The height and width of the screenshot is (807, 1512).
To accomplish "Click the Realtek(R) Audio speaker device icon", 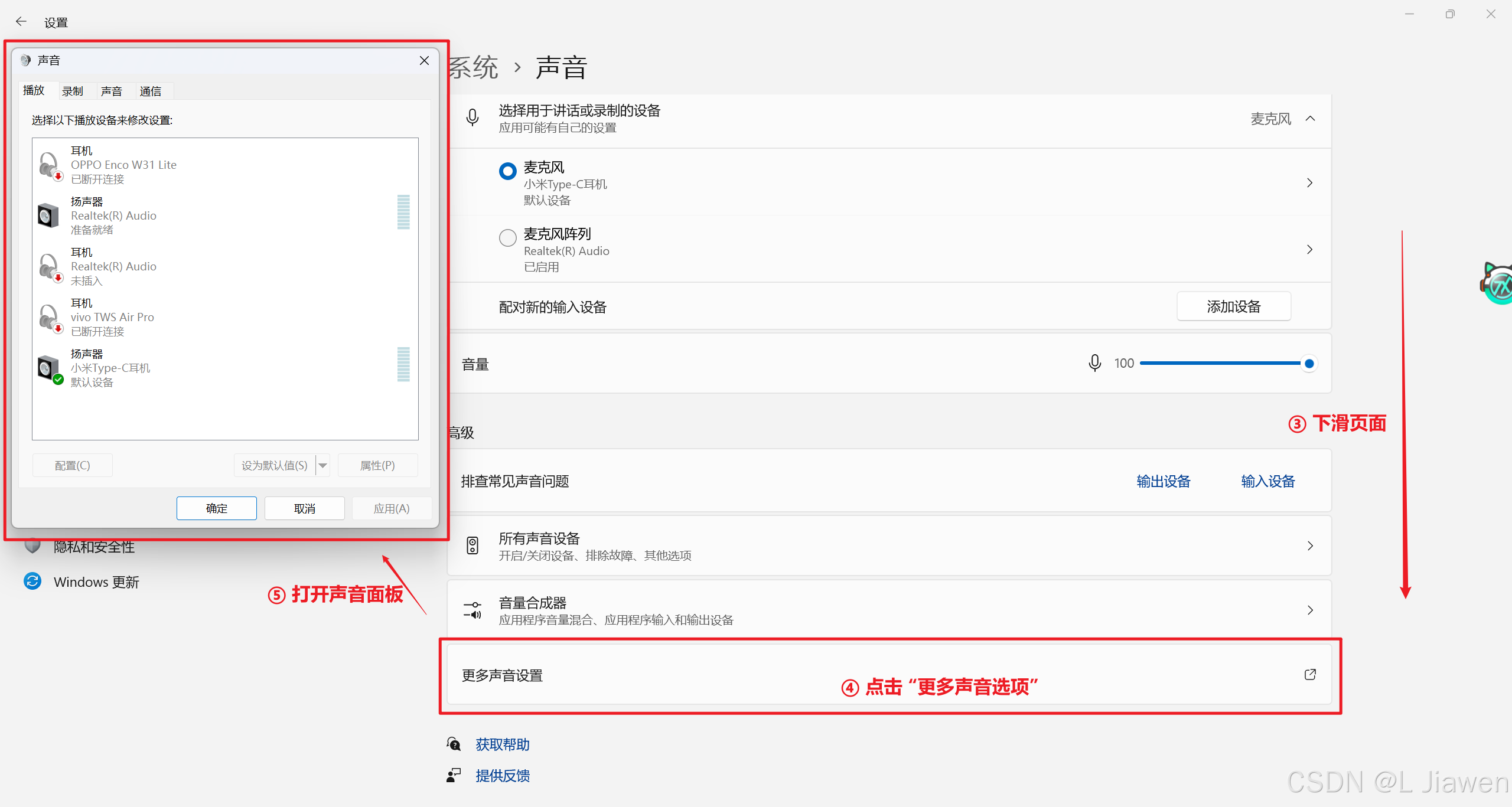I will [49, 215].
